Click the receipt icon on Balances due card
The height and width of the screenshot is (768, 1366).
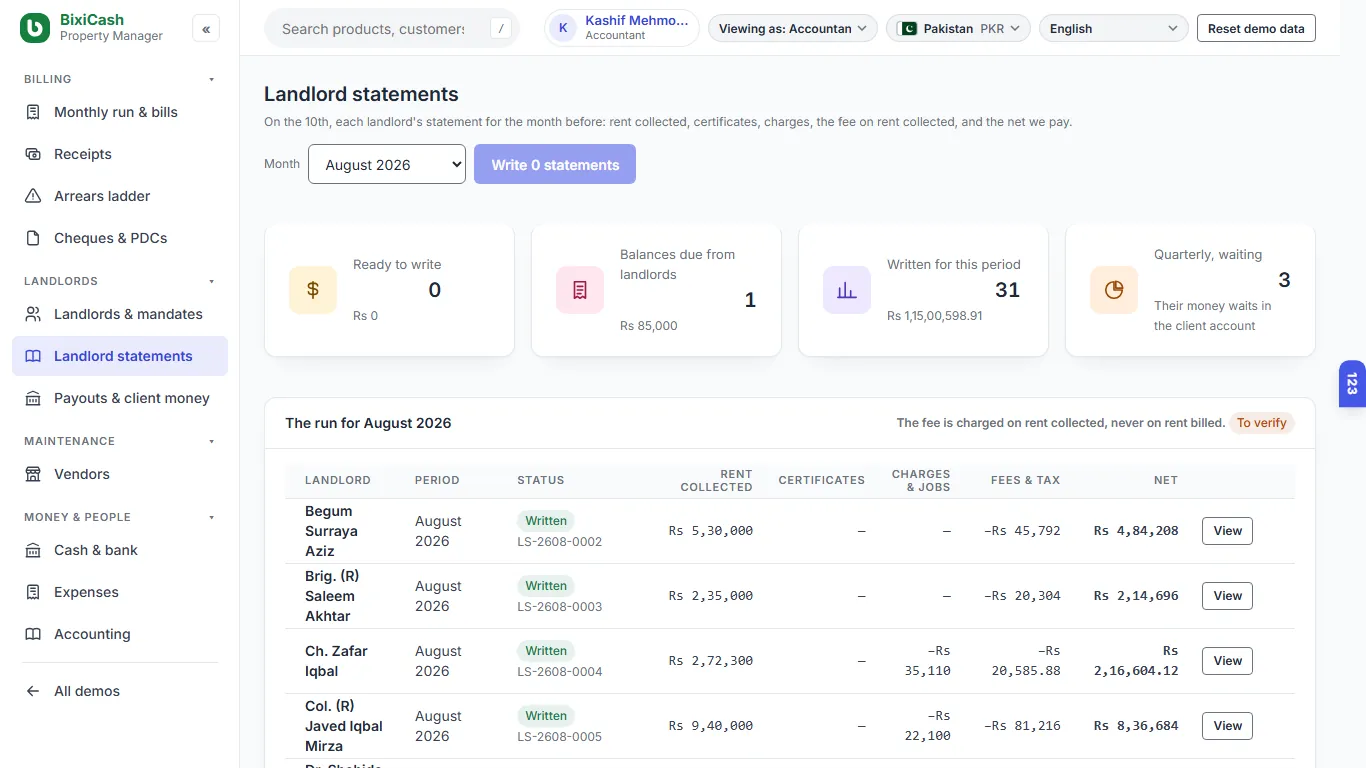(x=580, y=290)
